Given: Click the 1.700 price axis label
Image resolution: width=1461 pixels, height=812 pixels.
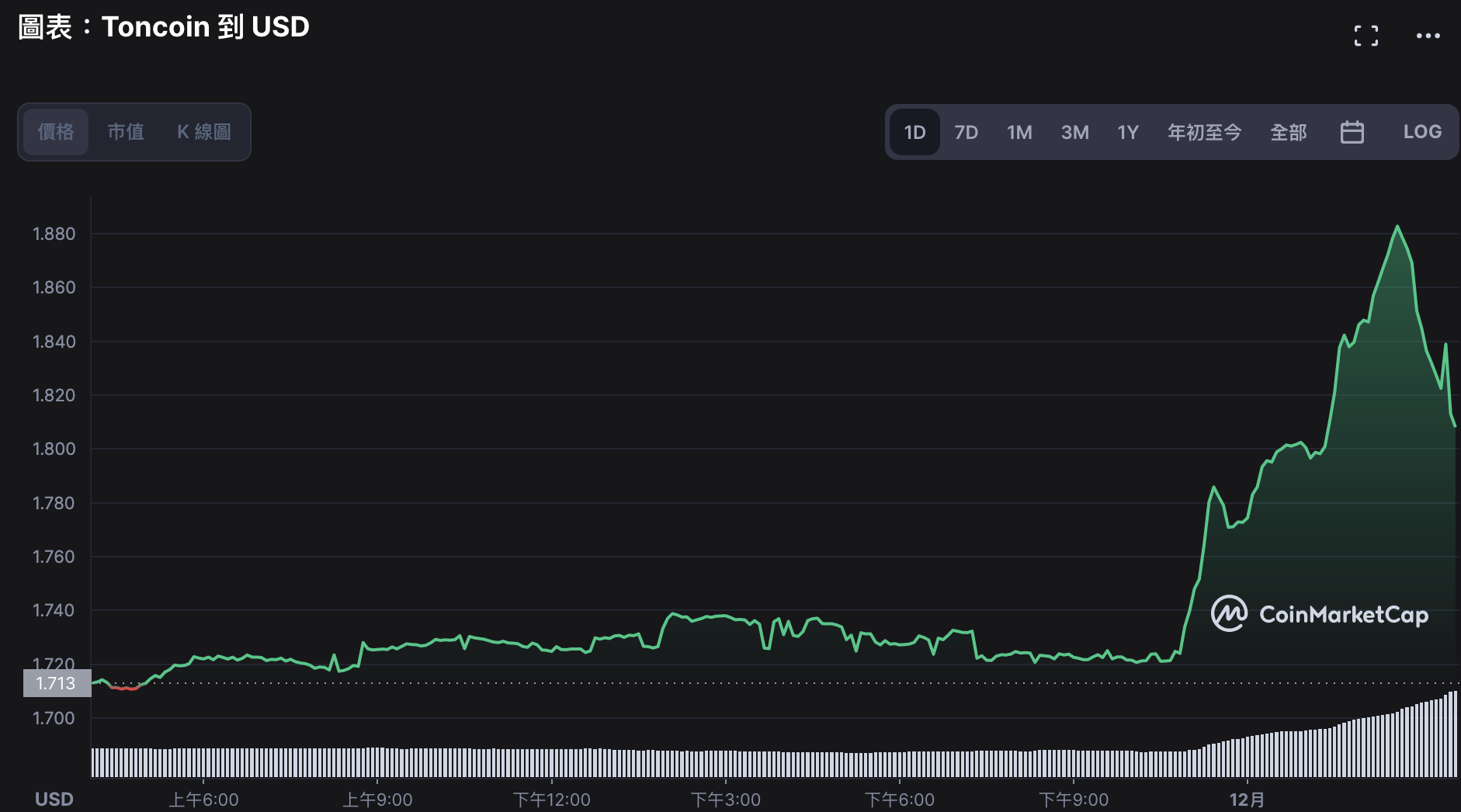Looking at the screenshot, I should [54, 718].
